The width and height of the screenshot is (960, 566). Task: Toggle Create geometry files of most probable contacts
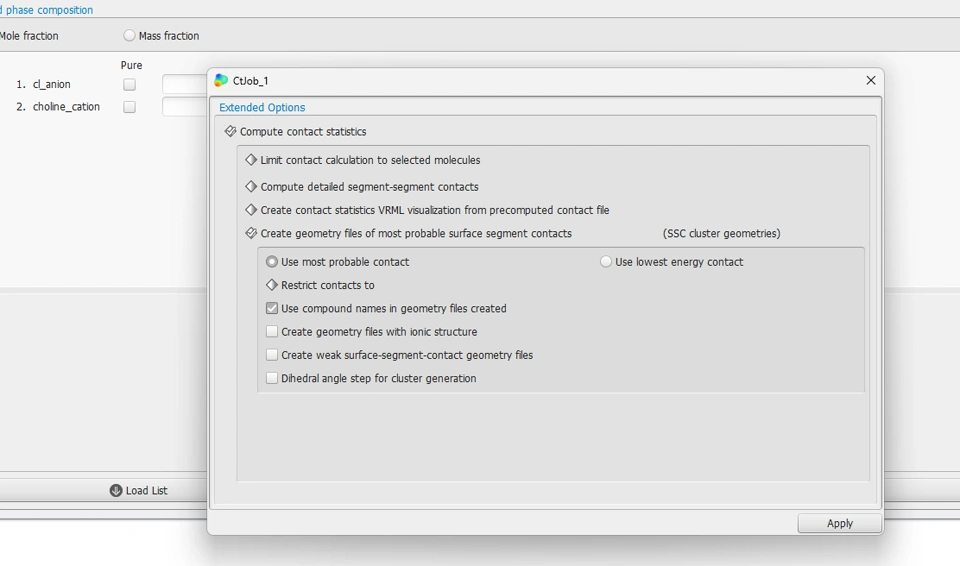point(251,234)
